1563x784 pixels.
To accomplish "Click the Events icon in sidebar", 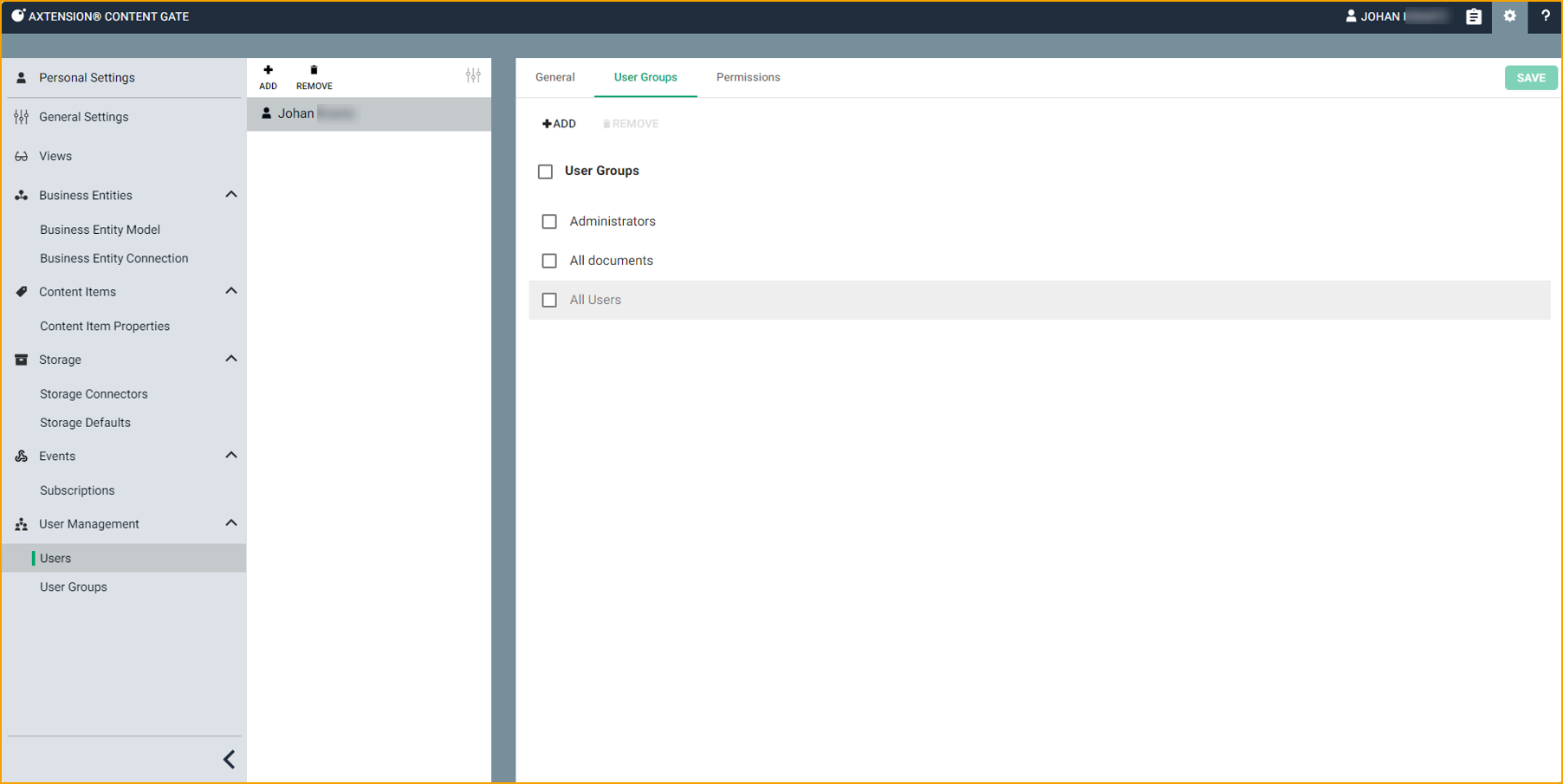I will (22, 456).
